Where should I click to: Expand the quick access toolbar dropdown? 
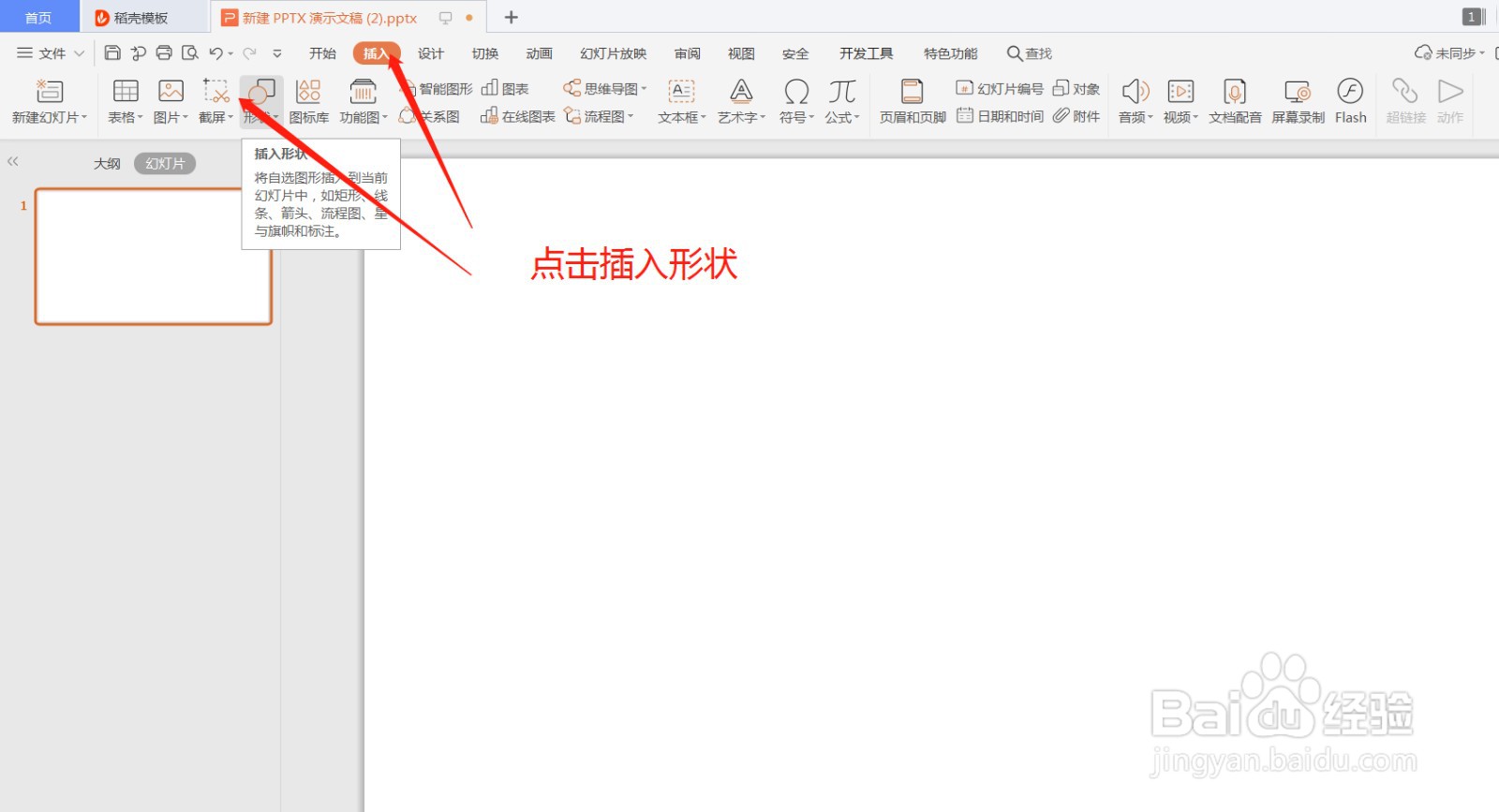[277, 53]
